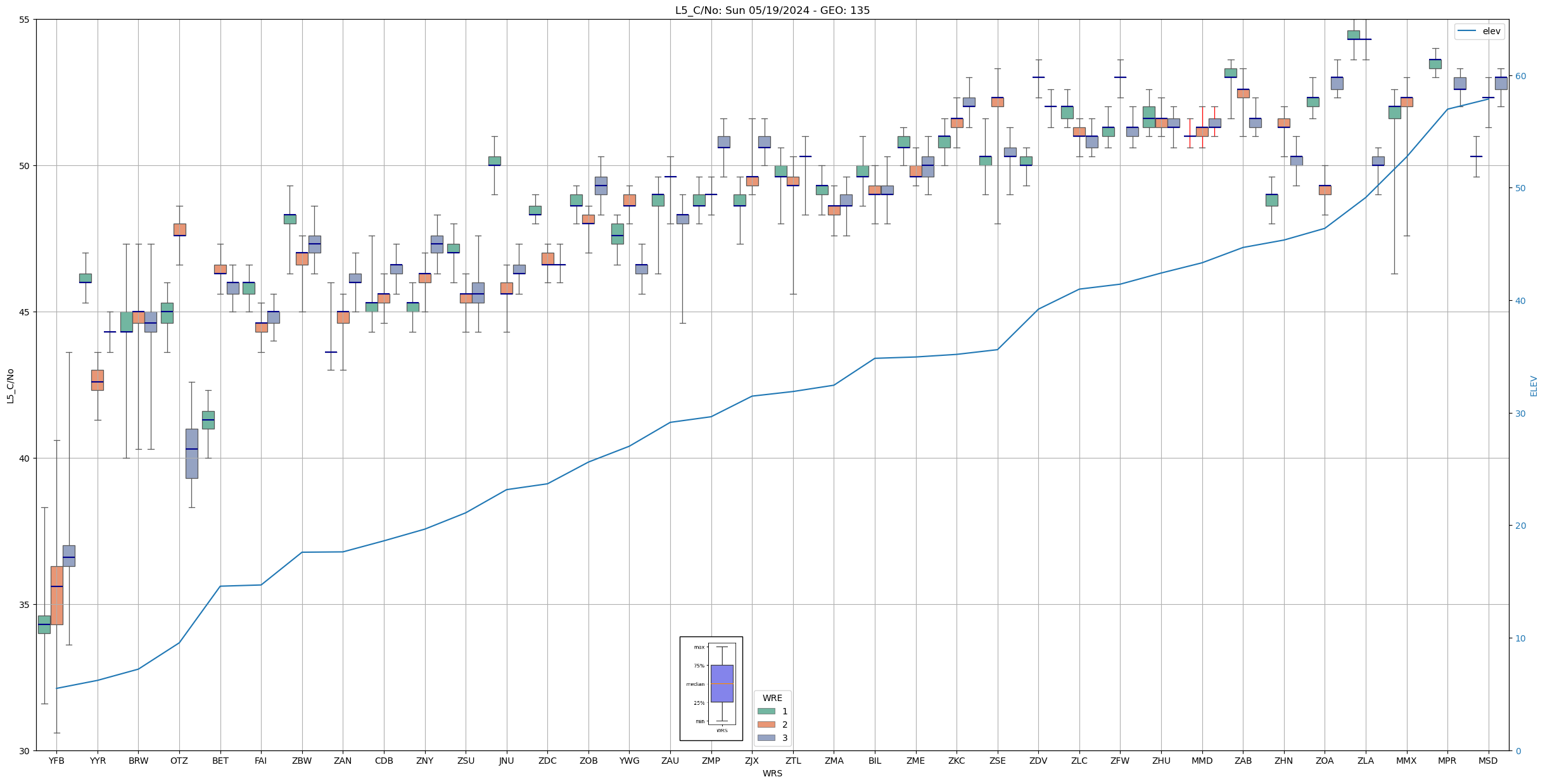The width and height of the screenshot is (1545, 784).
Task: Click the left axis tick label '45'
Action: (25, 312)
